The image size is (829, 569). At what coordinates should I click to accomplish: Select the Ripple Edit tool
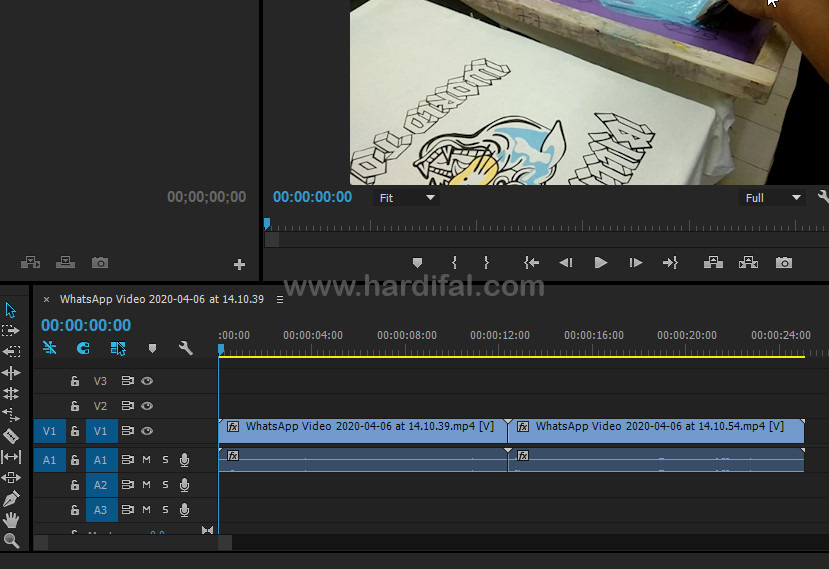point(11,373)
